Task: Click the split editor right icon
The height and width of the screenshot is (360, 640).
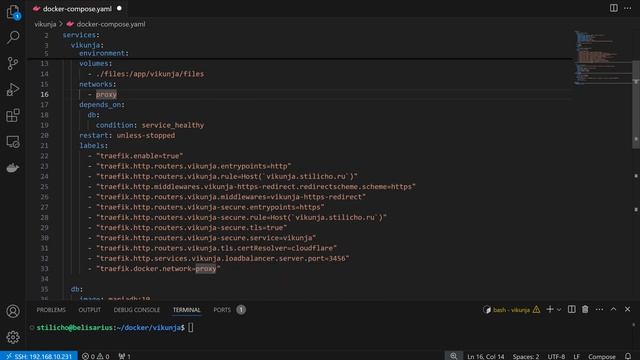Action: pyautogui.click(x=613, y=8)
